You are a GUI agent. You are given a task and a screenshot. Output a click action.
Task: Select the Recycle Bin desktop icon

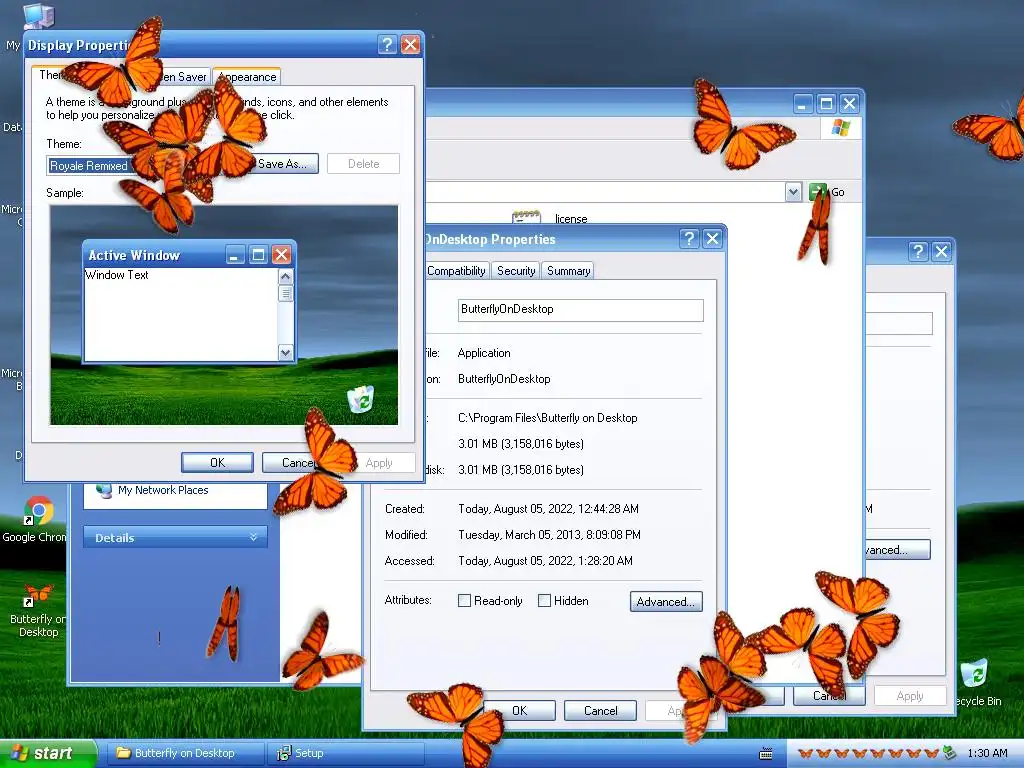click(974, 674)
